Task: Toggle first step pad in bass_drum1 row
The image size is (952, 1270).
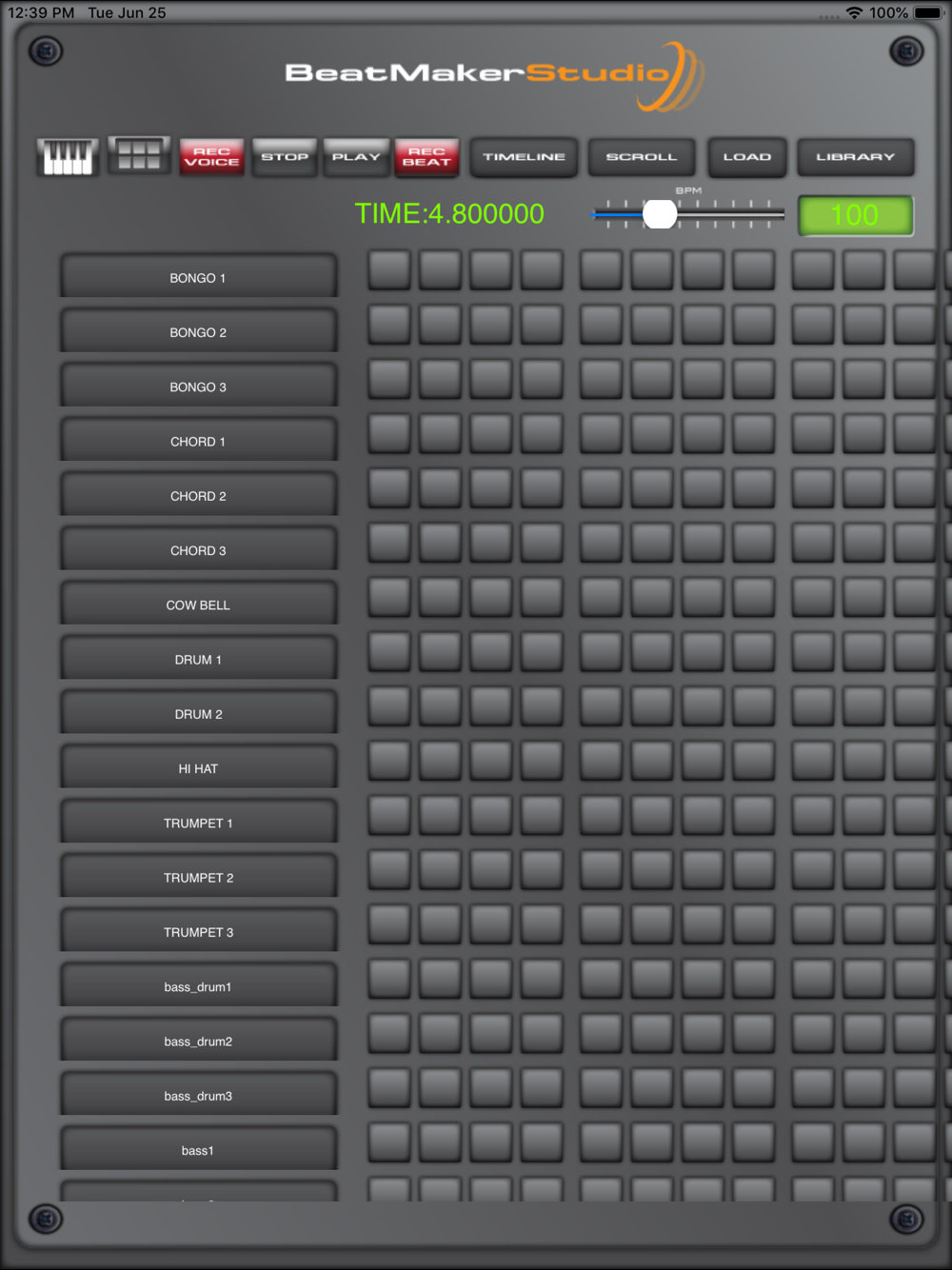Action: click(x=389, y=979)
